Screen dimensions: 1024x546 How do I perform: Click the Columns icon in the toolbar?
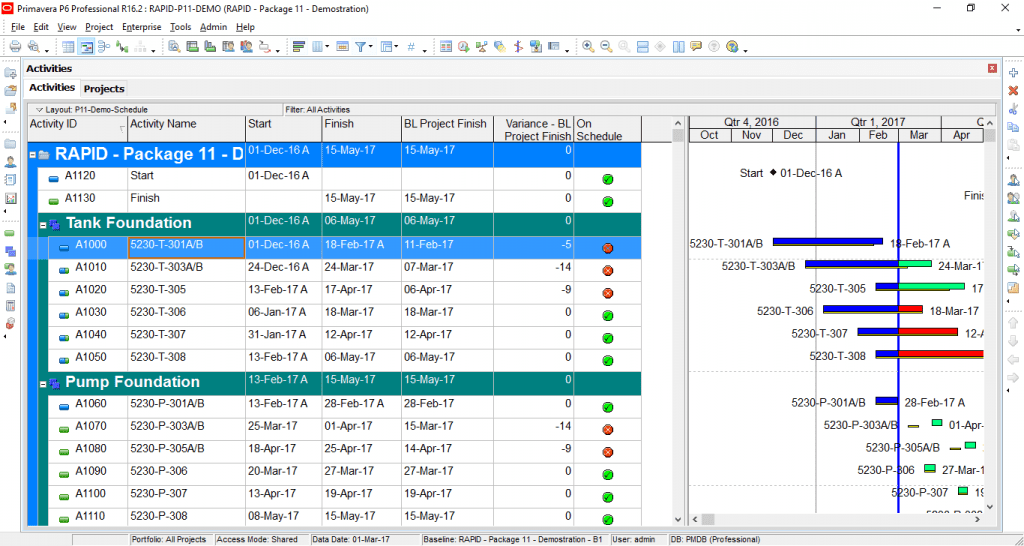coord(317,46)
